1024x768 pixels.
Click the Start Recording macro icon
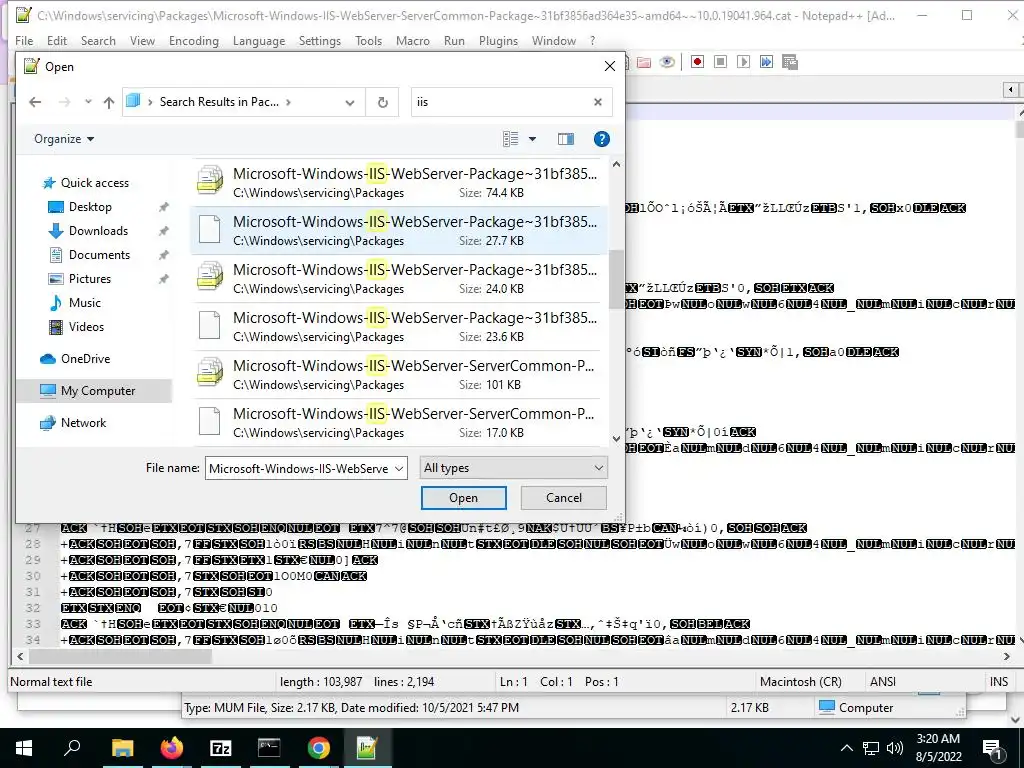pyautogui.click(x=697, y=62)
